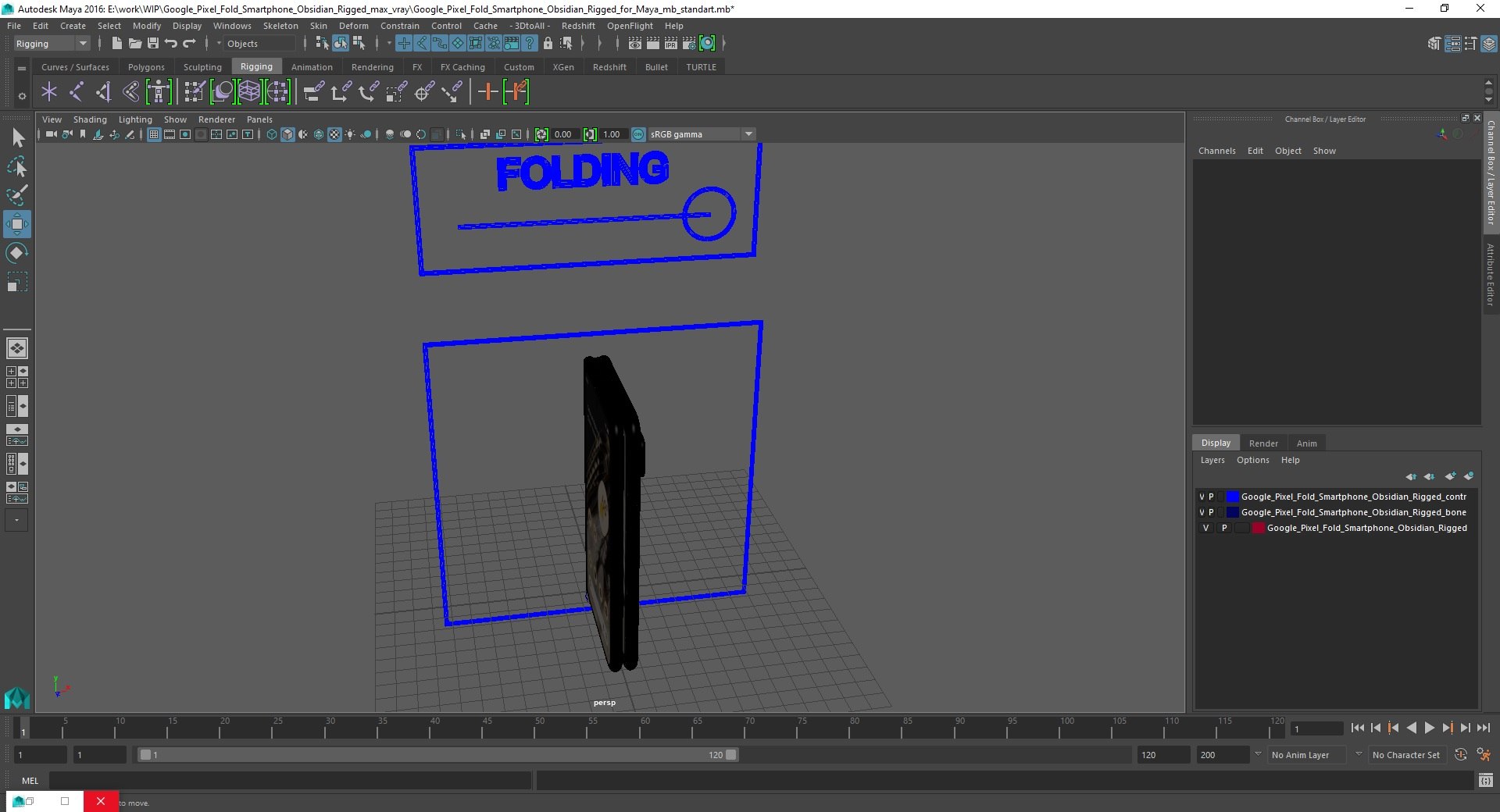Click the Orient Constraint shelf icon
Image resolution: width=1500 pixels, height=812 pixels.
[369, 92]
